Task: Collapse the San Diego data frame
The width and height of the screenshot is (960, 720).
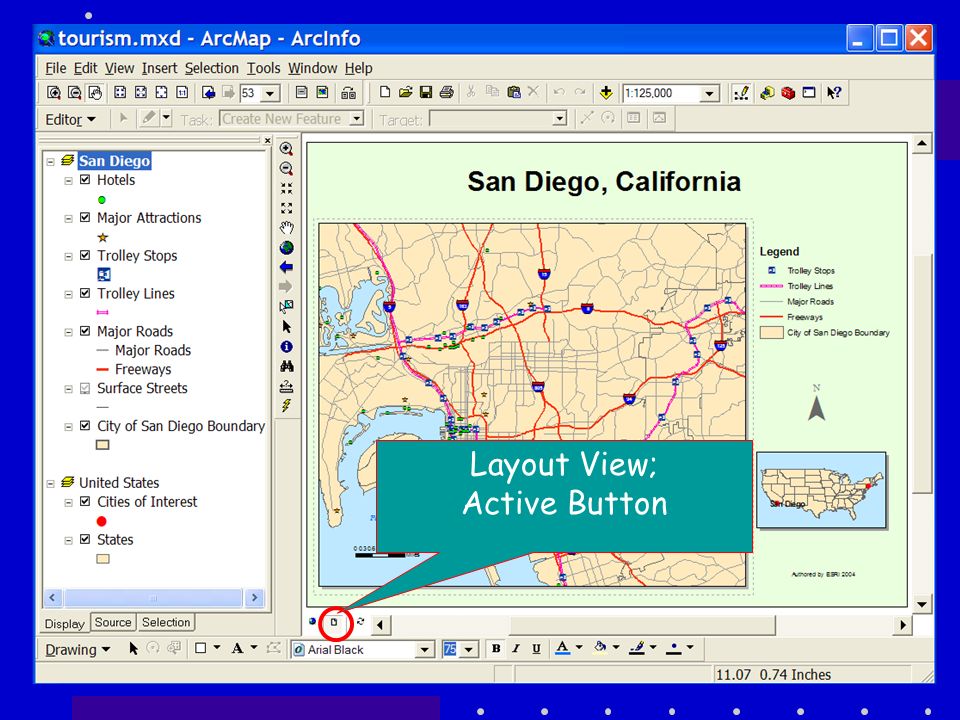Action: click(50, 162)
